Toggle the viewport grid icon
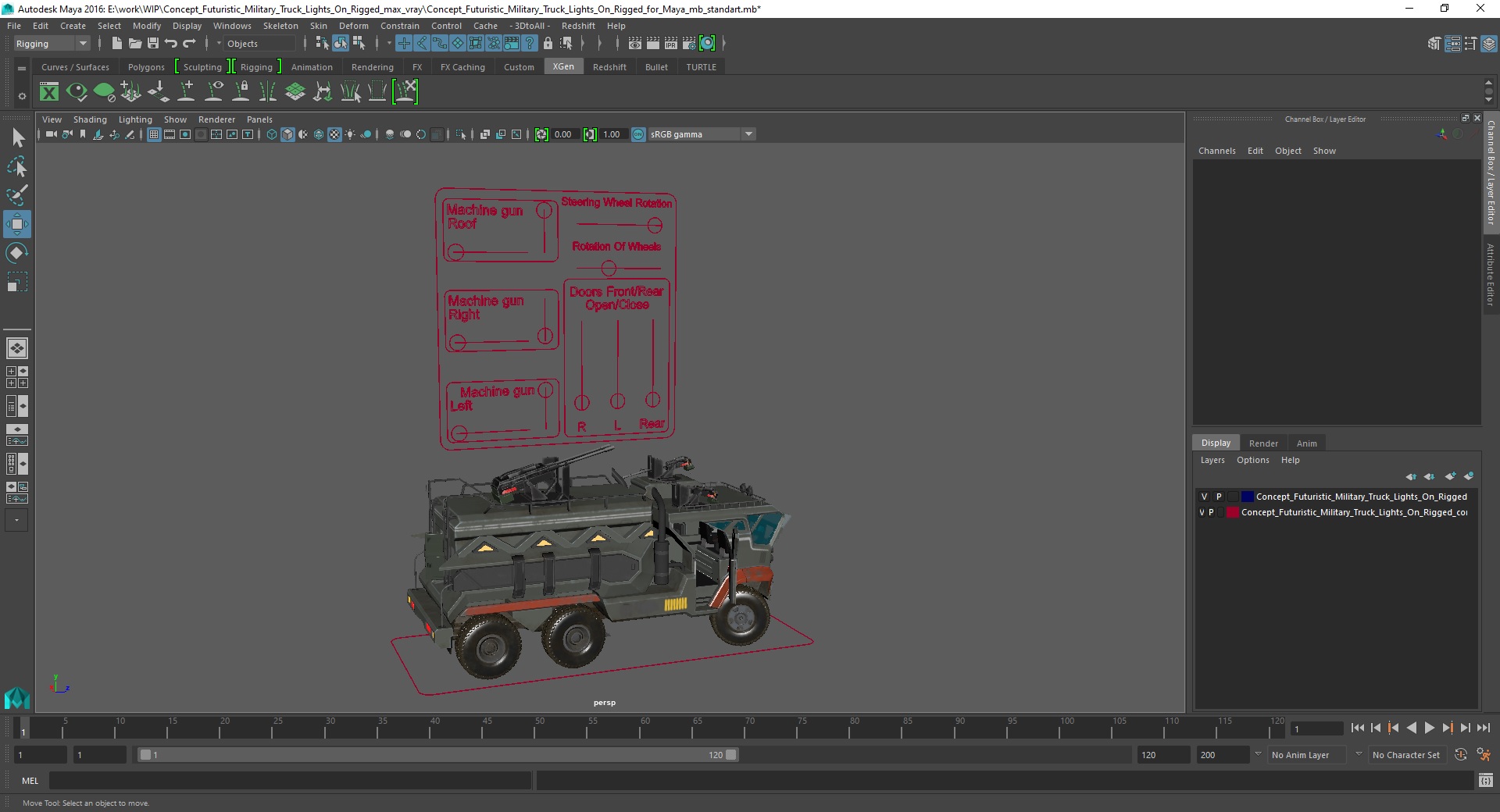This screenshot has height=812, width=1500. tap(154, 134)
